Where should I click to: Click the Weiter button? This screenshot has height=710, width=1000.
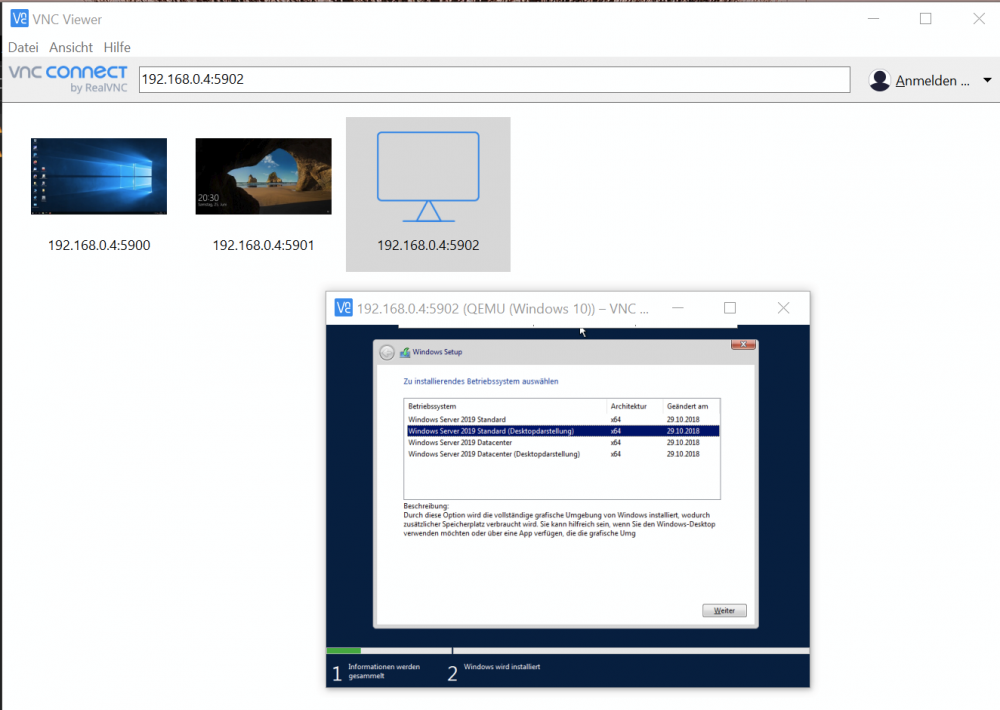click(x=724, y=610)
